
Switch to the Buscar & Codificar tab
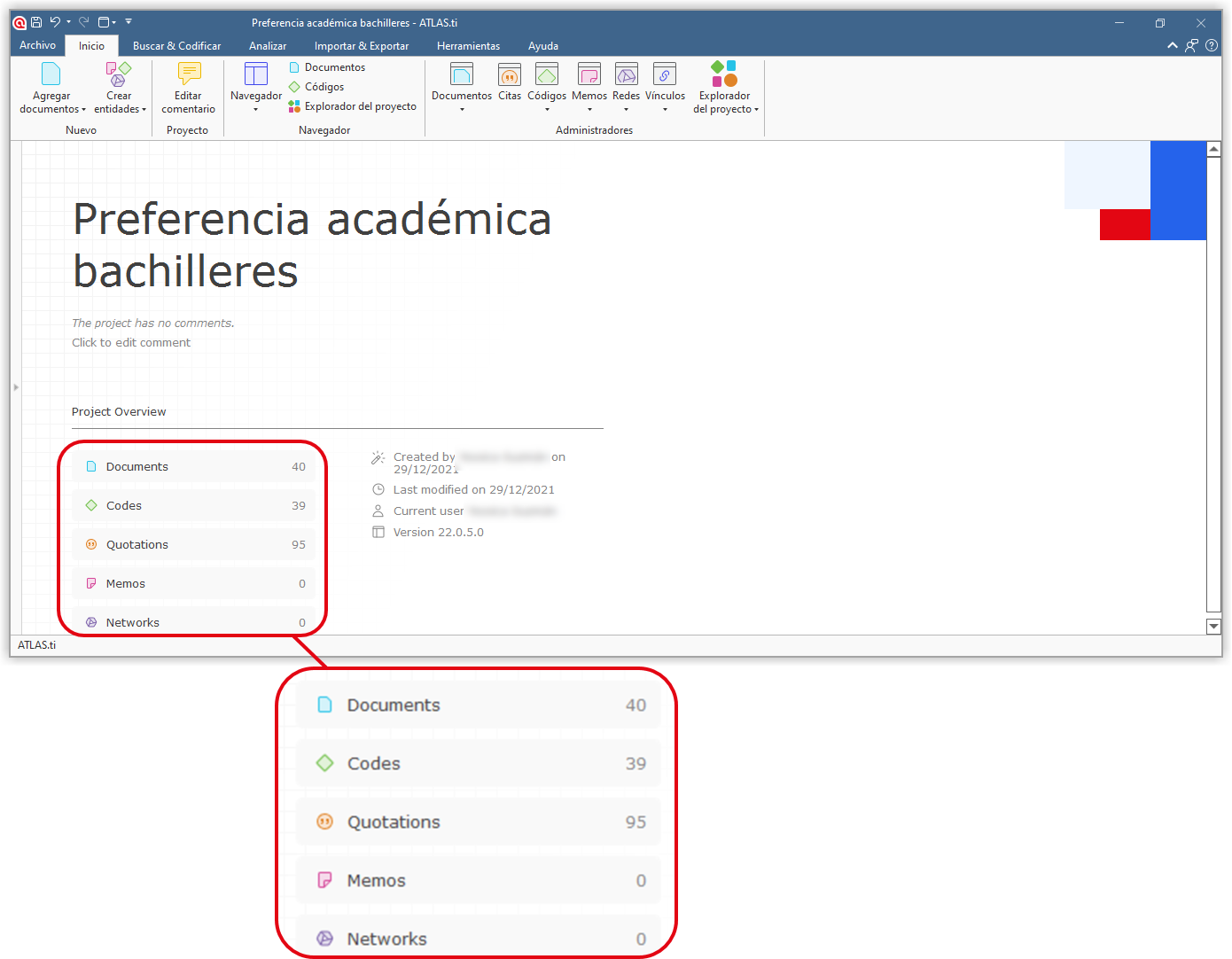[x=177, y=46]
